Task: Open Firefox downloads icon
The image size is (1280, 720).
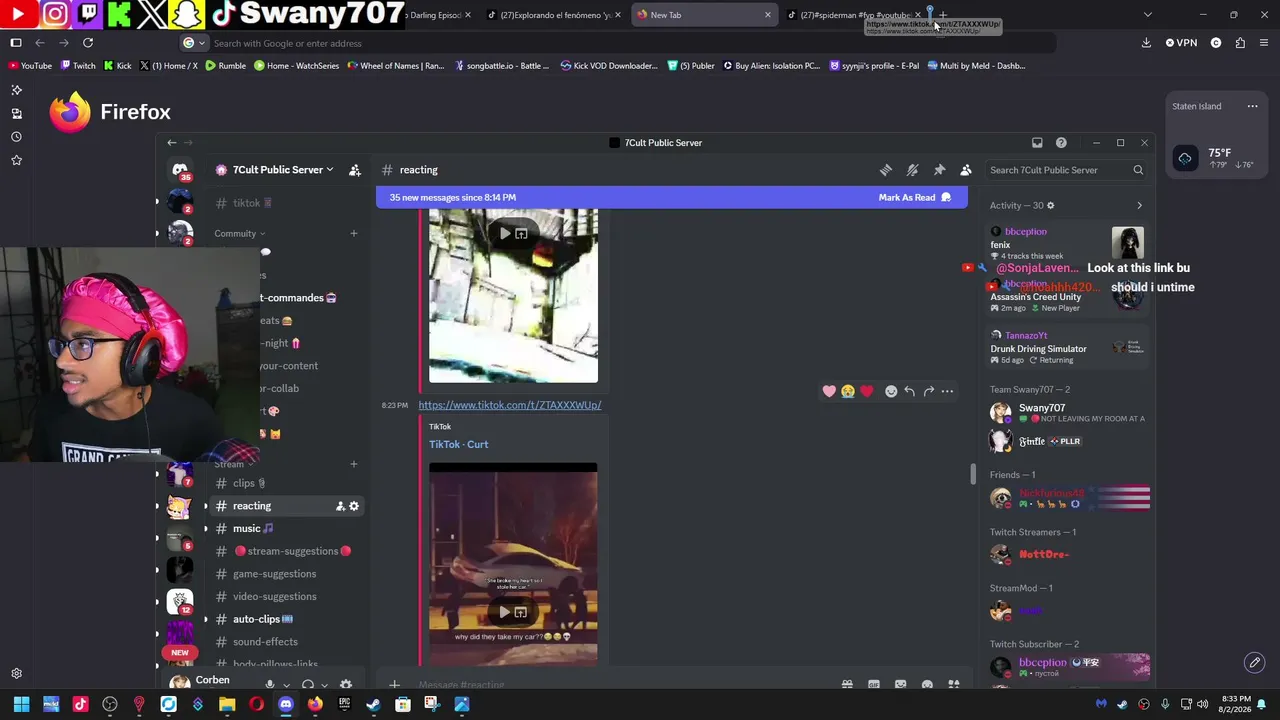Action: tap(1146, 43)
